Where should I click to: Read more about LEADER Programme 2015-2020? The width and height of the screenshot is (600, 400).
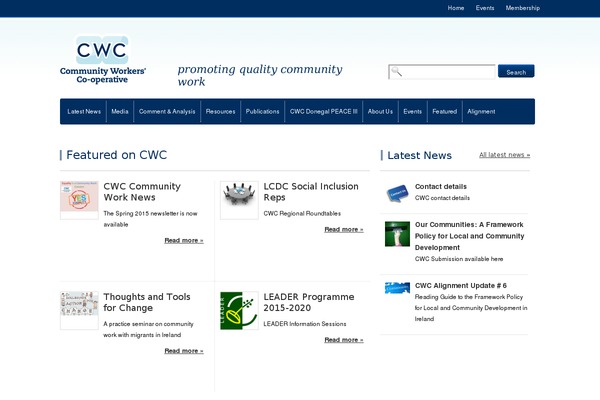(x=344, y=340)
